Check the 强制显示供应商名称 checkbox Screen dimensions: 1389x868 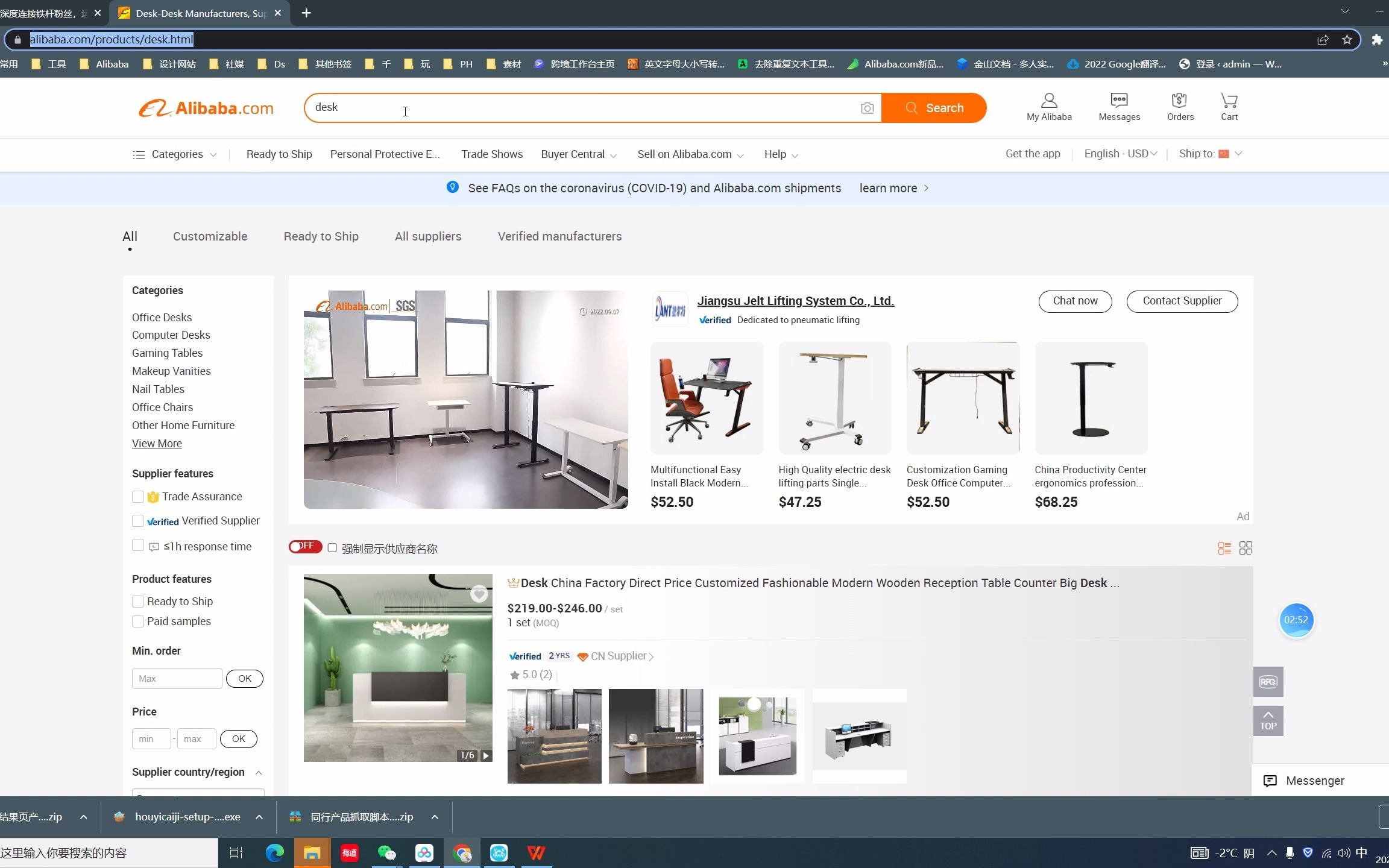[x=332, y=548]
